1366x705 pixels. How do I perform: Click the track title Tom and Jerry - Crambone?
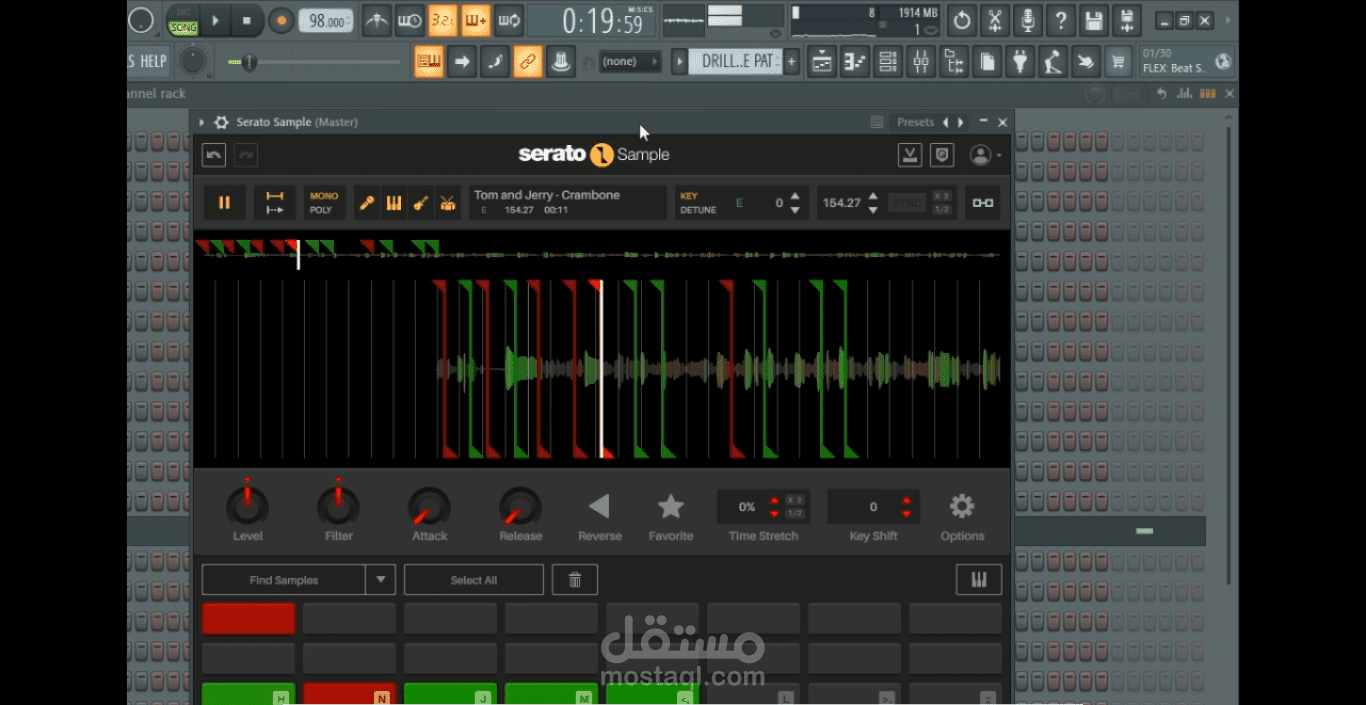click(x=547, y=195)
